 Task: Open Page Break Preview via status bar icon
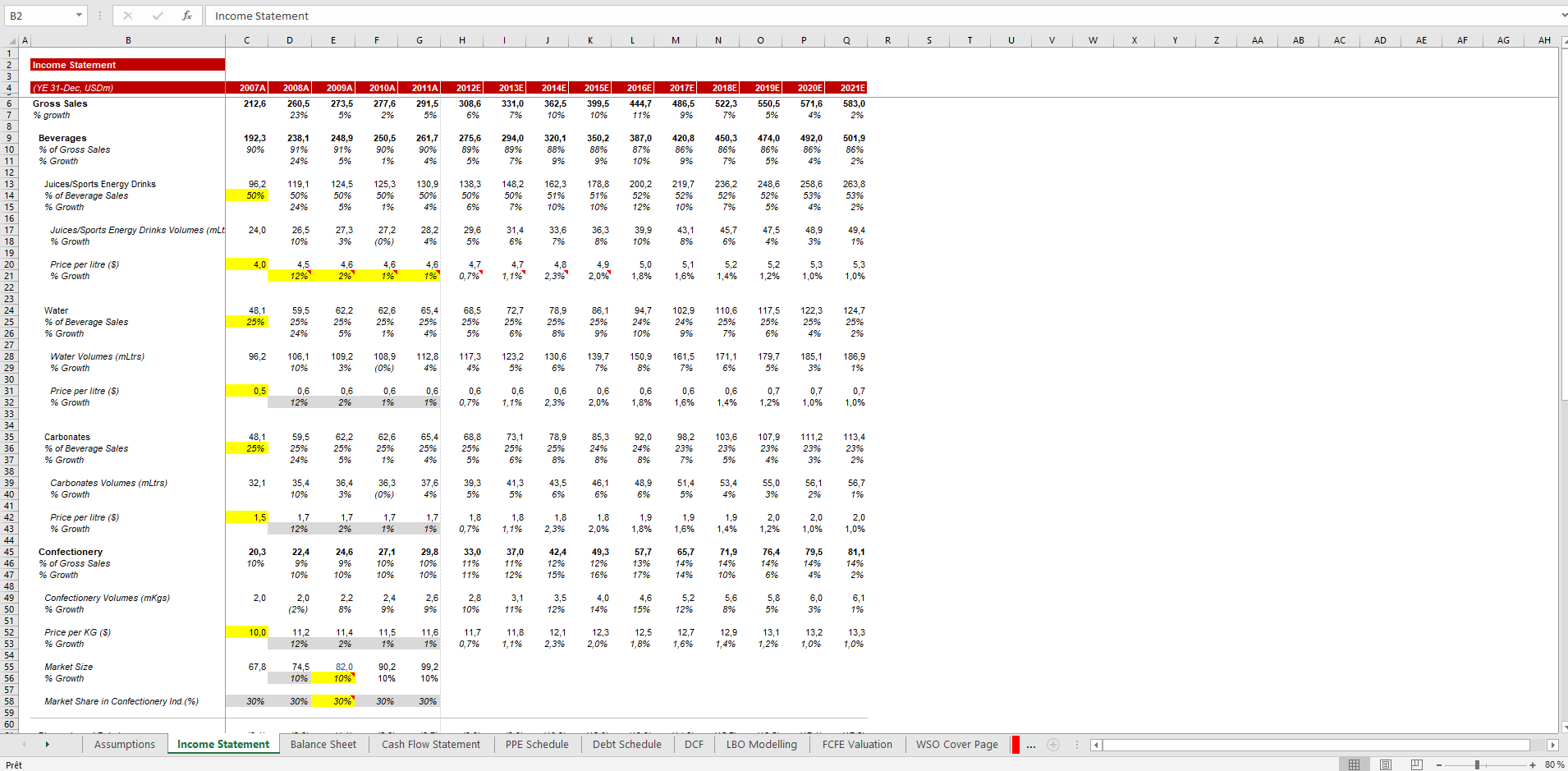(x=1415, y=764)
